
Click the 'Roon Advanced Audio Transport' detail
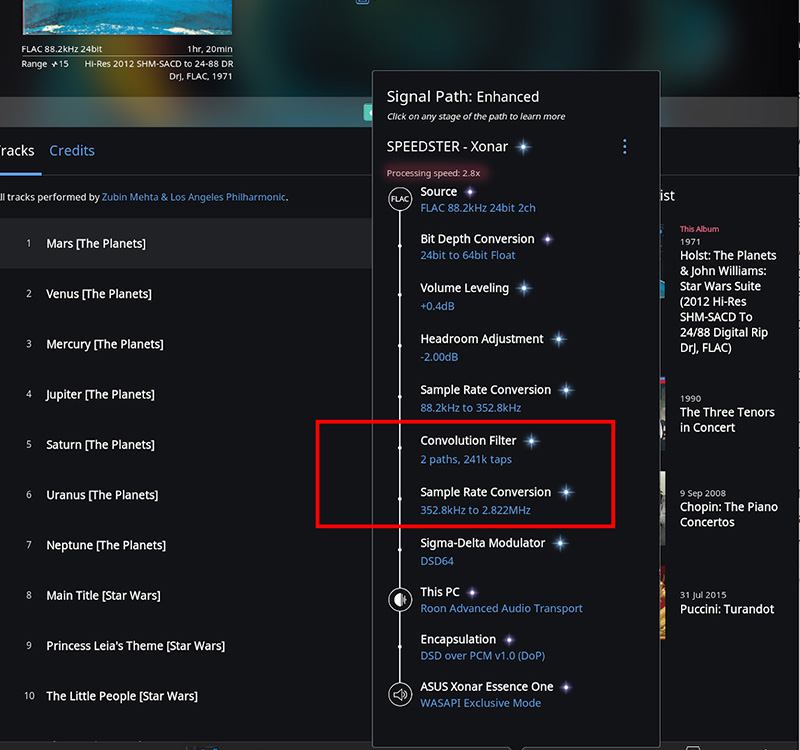(x=502, y=608)
